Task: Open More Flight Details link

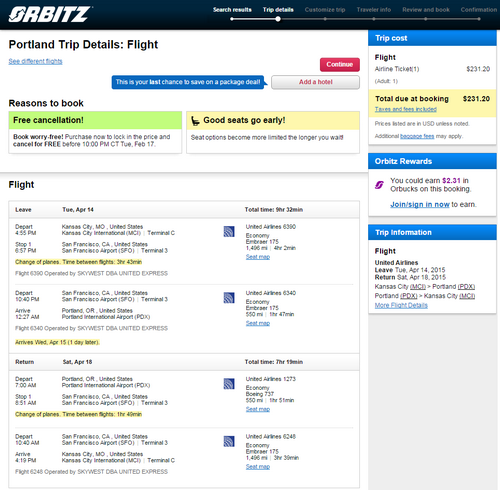Action: pos(401,305)
